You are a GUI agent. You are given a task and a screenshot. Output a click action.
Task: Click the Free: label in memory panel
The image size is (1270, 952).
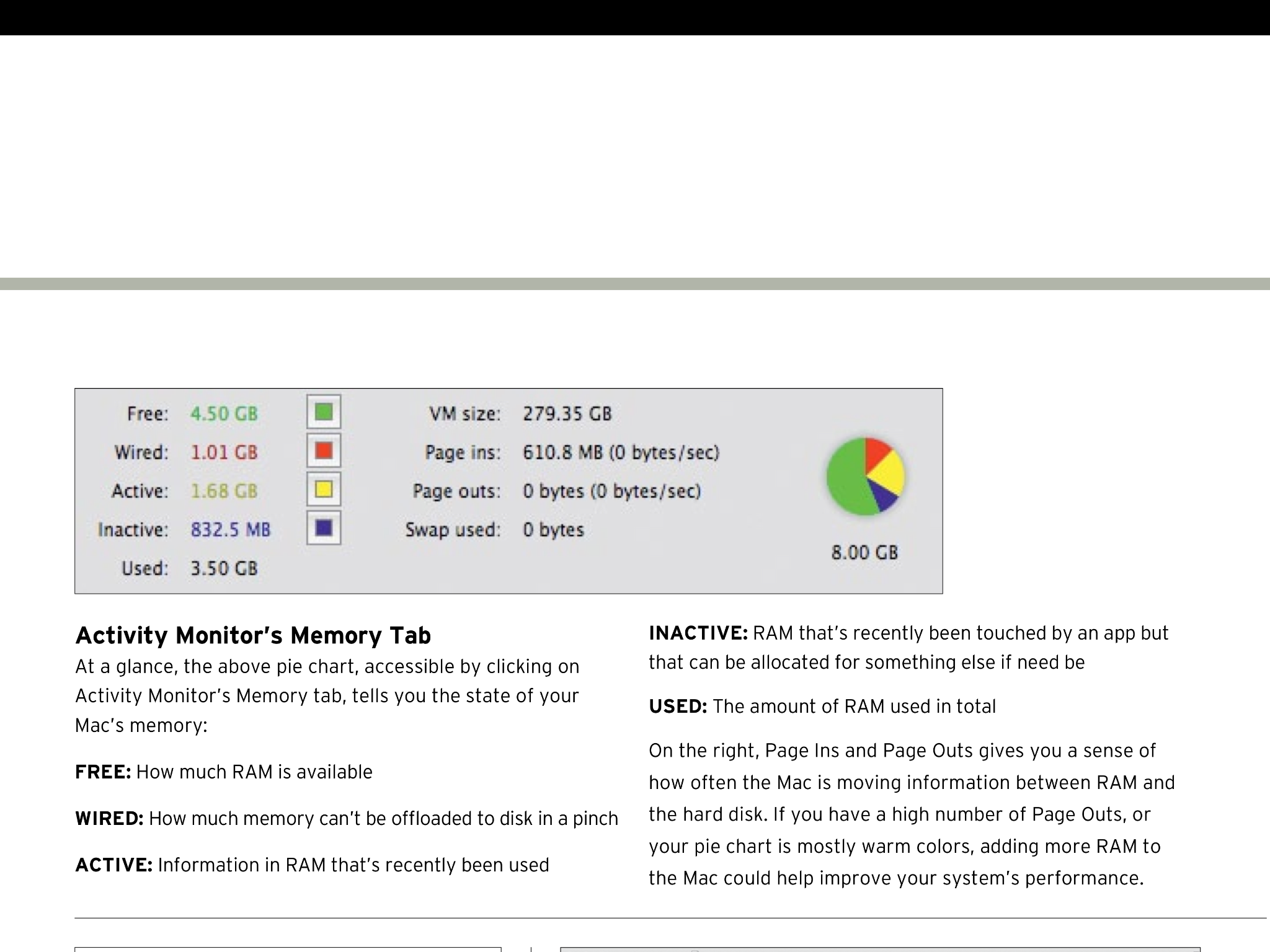pos(148,413)
